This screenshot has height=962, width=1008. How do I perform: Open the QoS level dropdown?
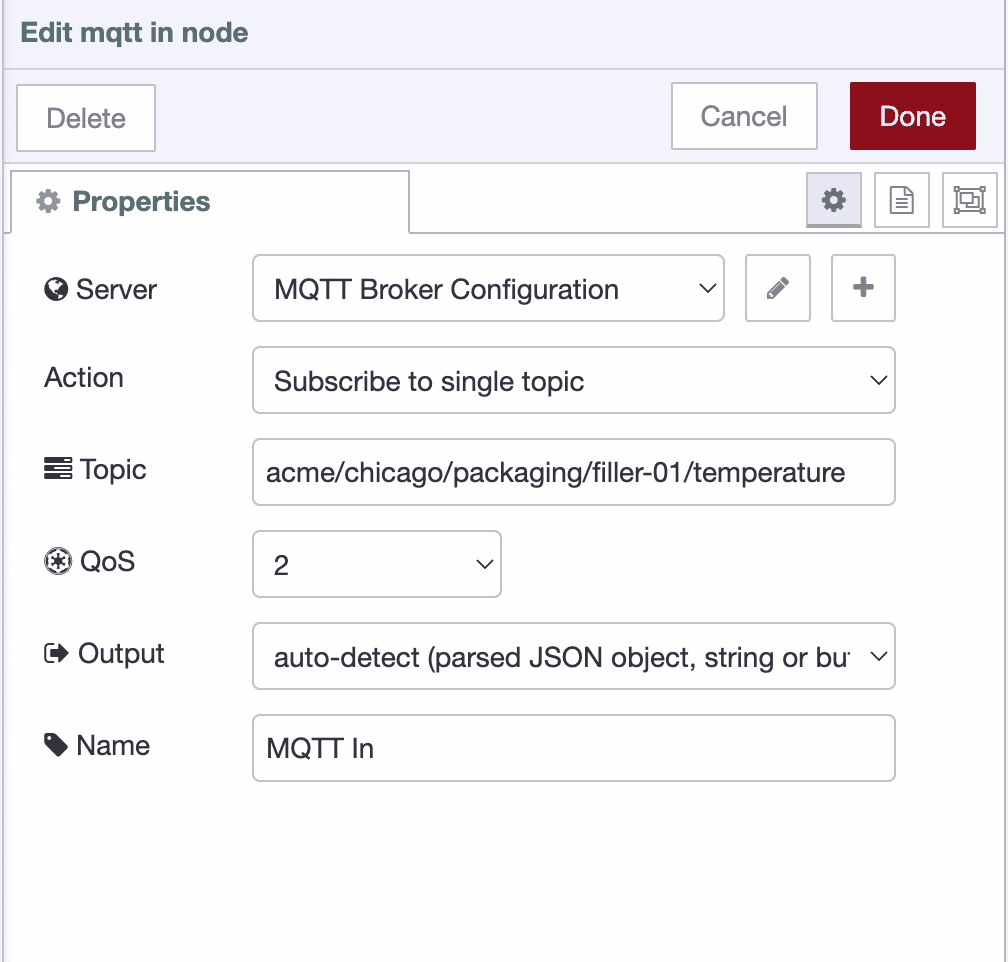(376, 564)
